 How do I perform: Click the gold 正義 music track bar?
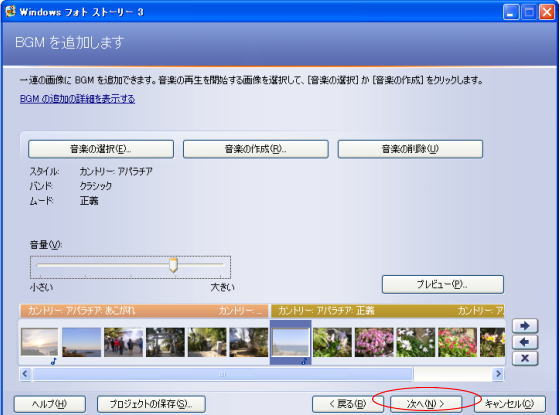click(388, 311)
